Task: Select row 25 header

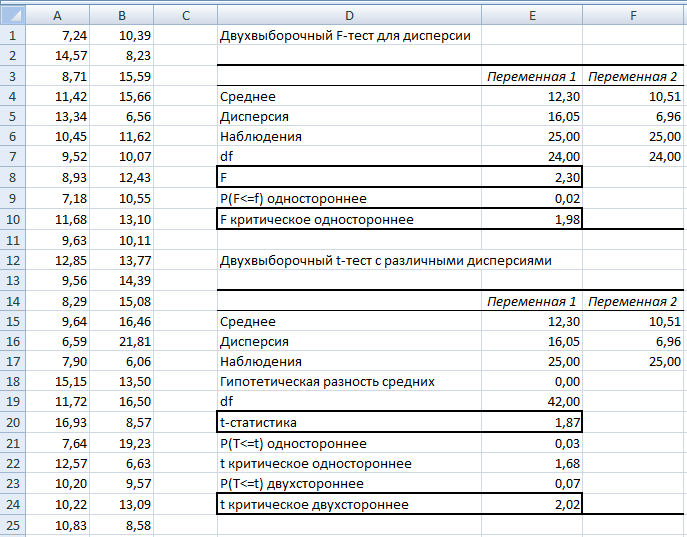Action: [x=13, y=525]
